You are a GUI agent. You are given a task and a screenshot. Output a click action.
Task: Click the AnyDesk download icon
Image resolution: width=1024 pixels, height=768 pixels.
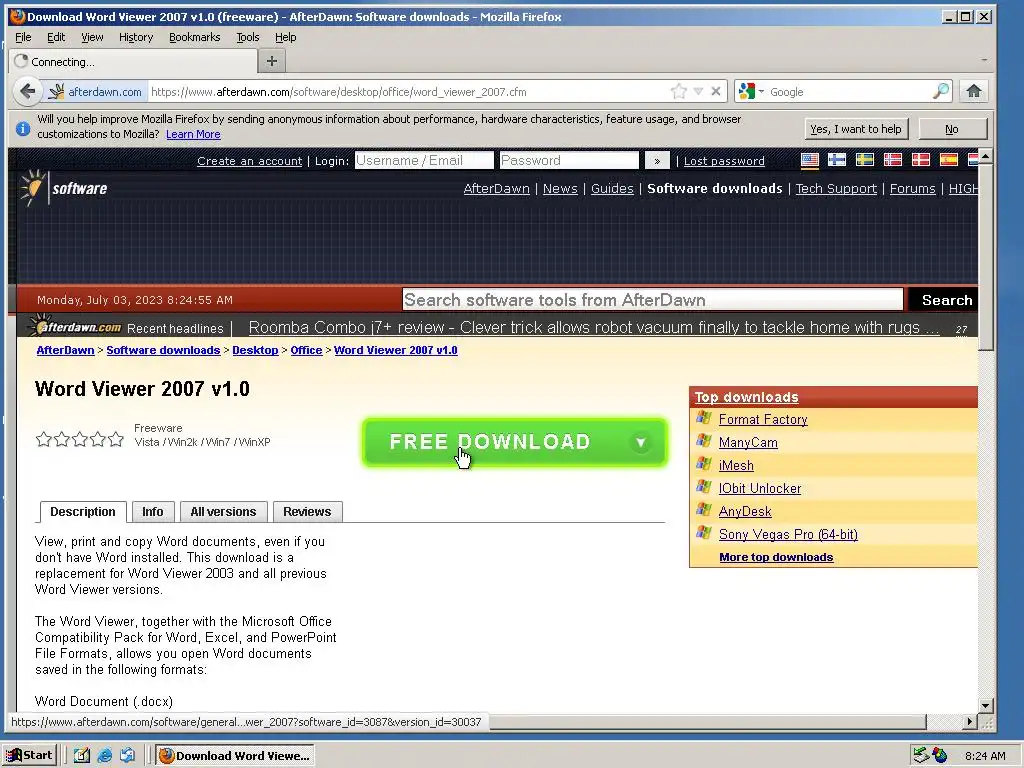tap(703, 509)
